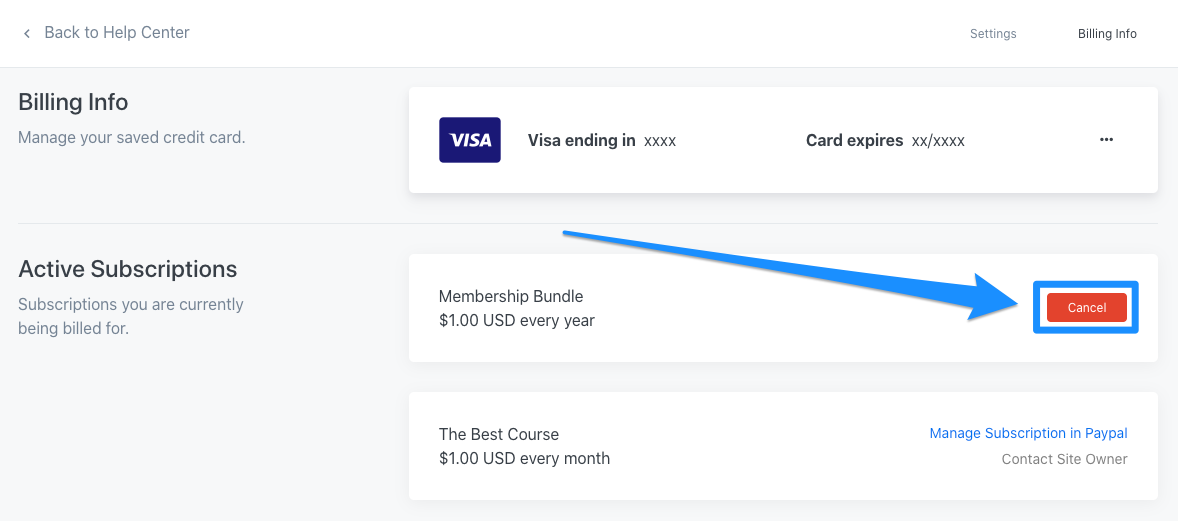Select the Visa ending in text
Image resolution: width=1178 pixels, height=521 pixels.
(x=581, y=141)
